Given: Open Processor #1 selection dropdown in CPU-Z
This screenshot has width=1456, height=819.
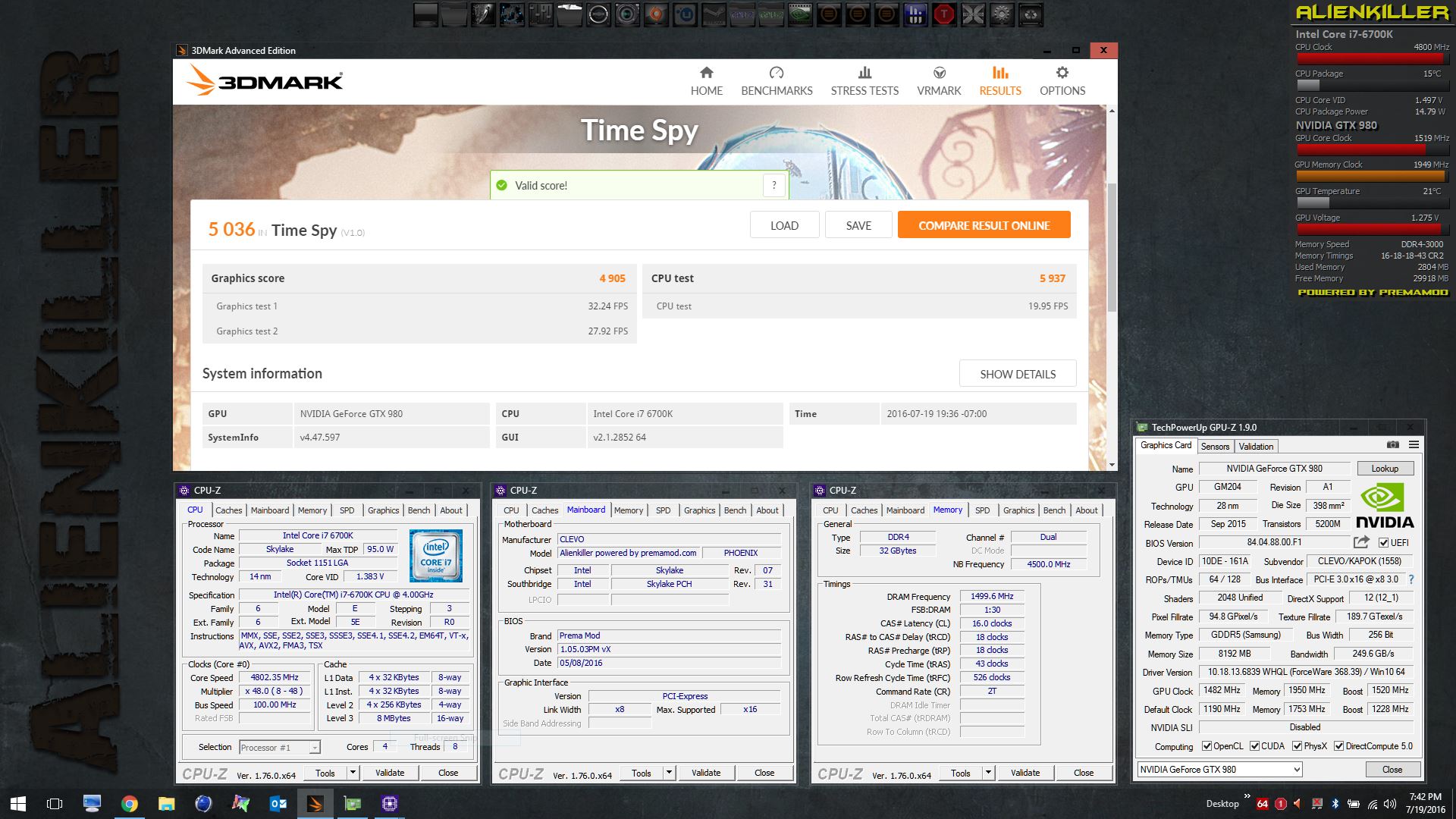Looking at the screenshot, I should click(280, 748).
